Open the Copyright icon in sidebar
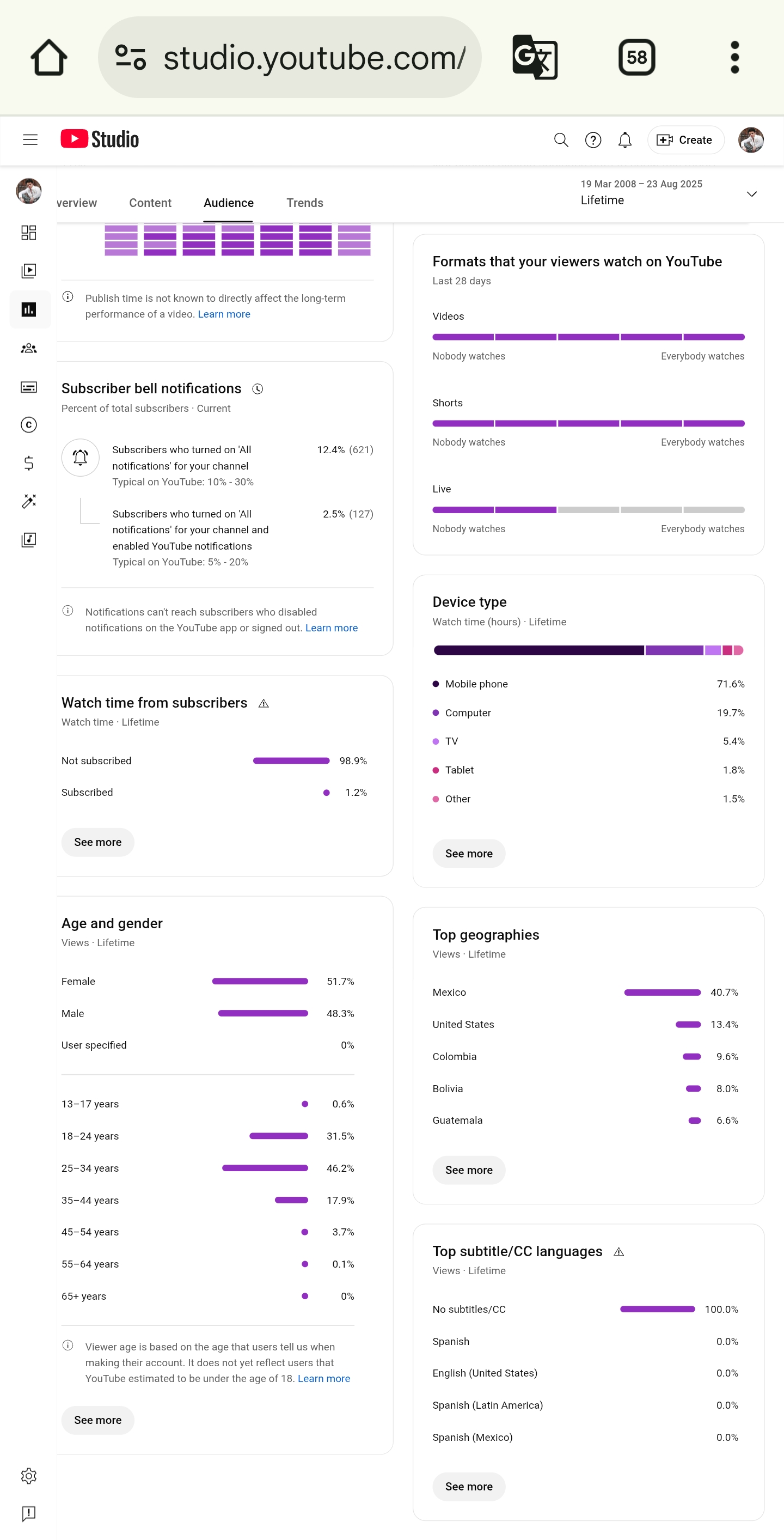 29,425
